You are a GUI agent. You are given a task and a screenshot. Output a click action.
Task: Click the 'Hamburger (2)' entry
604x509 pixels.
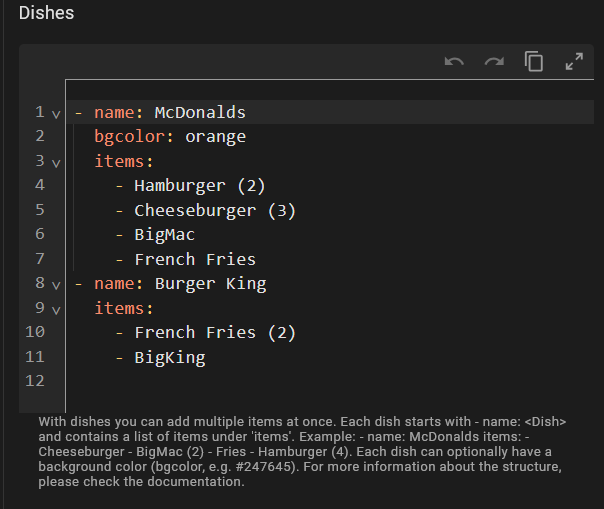click(x=200, y=186)
